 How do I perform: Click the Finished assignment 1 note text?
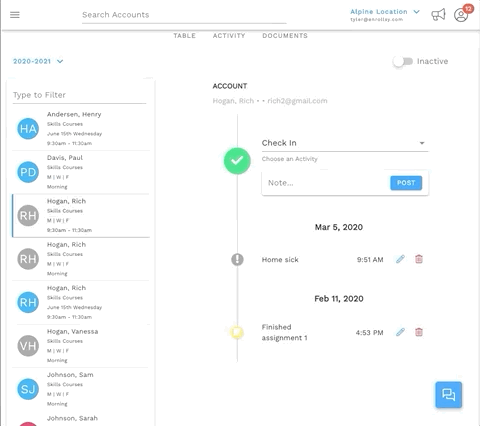click(x=284, y=332)
